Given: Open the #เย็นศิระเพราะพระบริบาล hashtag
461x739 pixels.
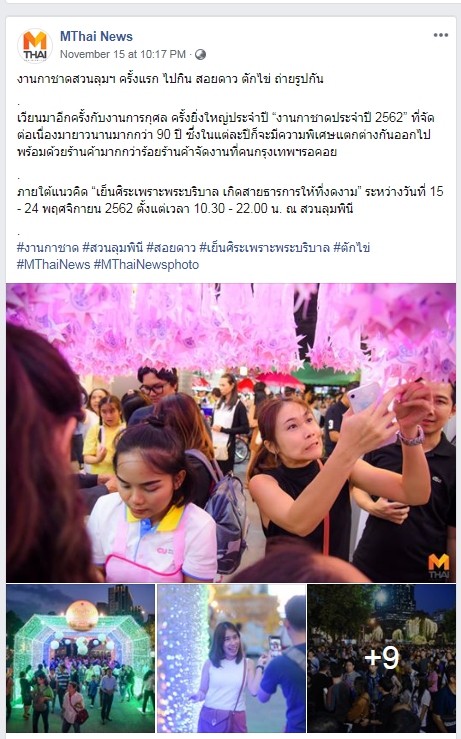Looking at the screenshot, I should click(264, 247).
